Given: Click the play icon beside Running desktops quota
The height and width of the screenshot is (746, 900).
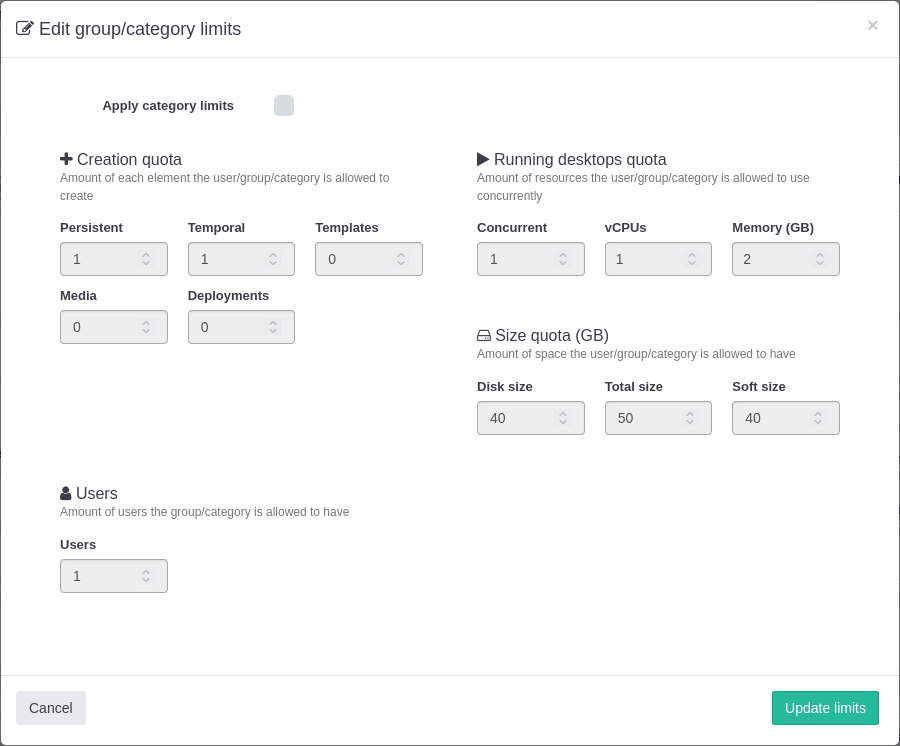Looking at the screenshot, I should [x=483, y=159].
